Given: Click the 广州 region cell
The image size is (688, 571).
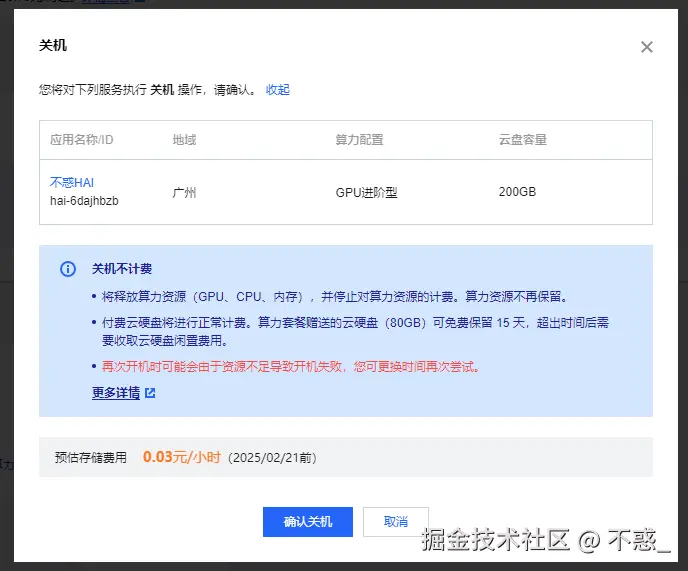Looking at the screenshot, I should [x=184, y=192].
